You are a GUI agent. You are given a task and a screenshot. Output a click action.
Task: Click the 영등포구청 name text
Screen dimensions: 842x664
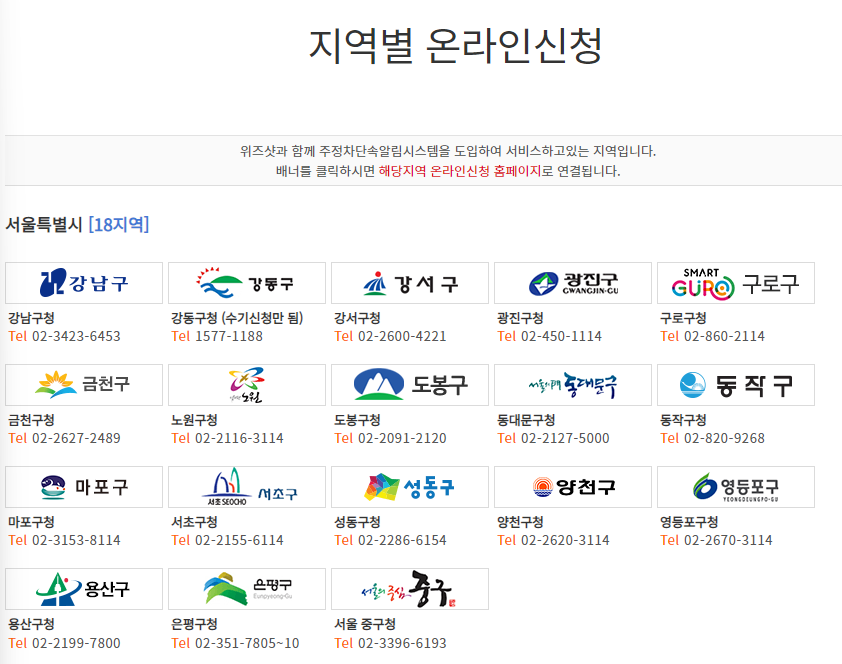point(689,522)
